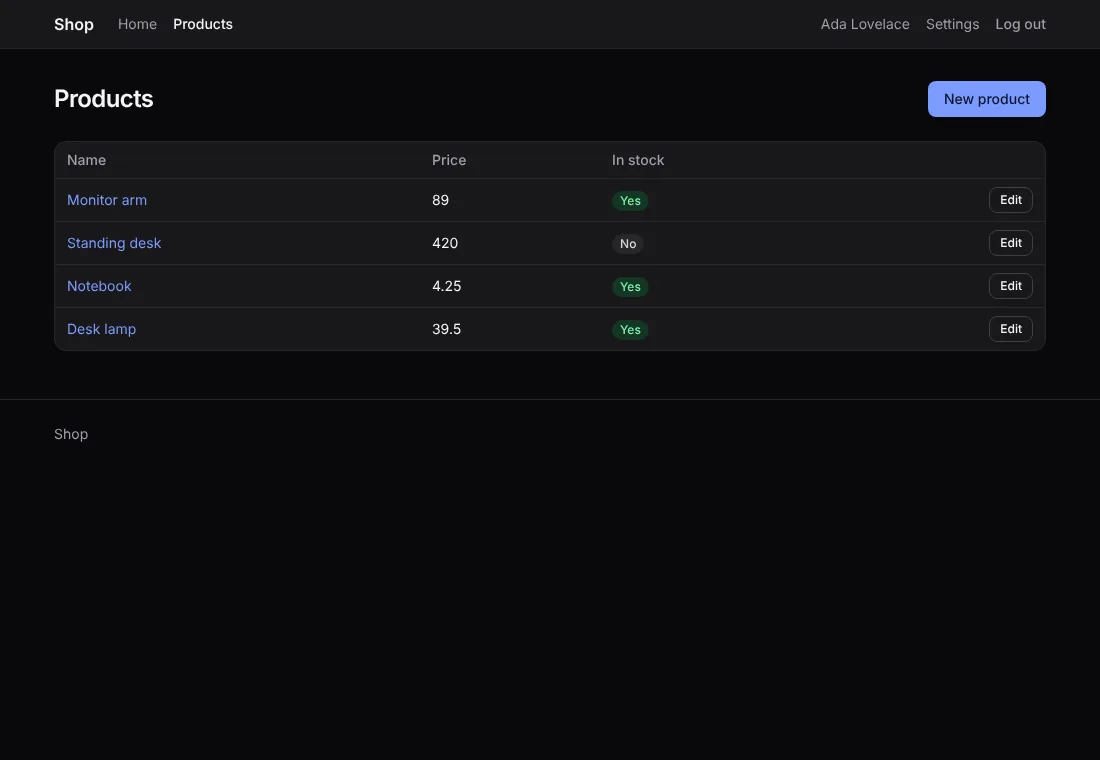Image resolution: width=1100 pixels, height=760 pixels.
Task: Open the Products nav link
Action: tap(203, 24)
